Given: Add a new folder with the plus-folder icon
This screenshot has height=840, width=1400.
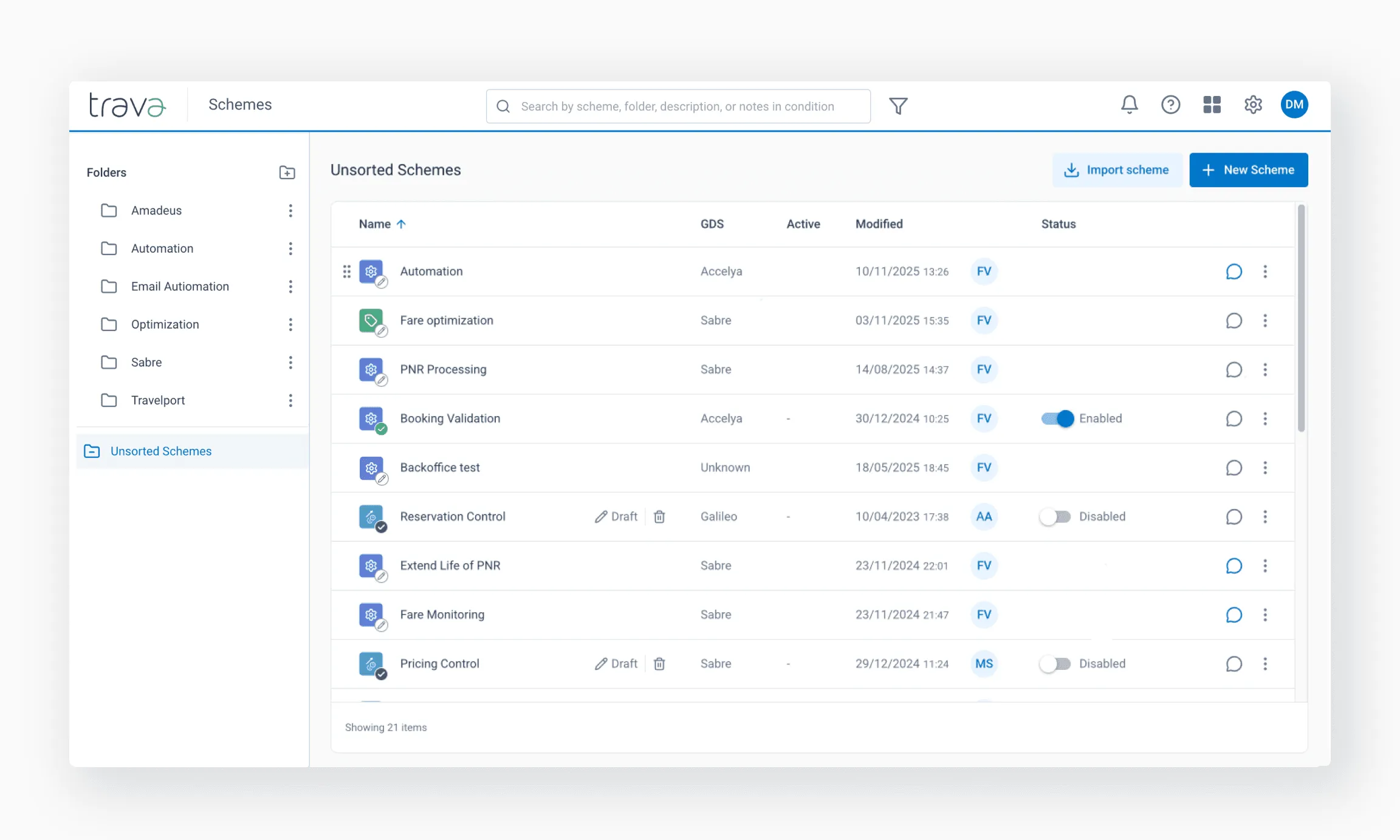Looking at the screenshot, I should (x=287, y=172).
